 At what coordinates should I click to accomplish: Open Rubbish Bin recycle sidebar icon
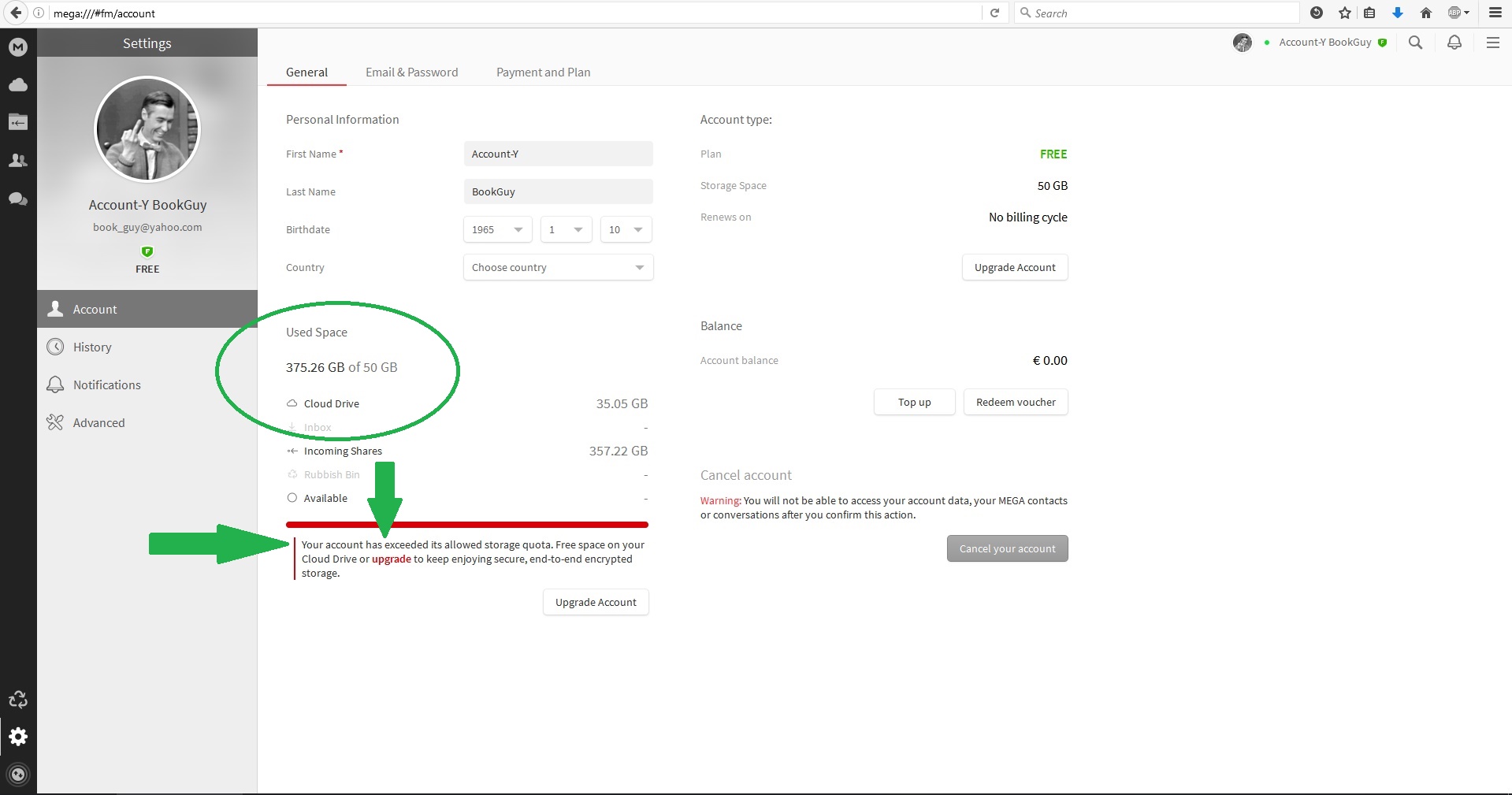(18, 699)
